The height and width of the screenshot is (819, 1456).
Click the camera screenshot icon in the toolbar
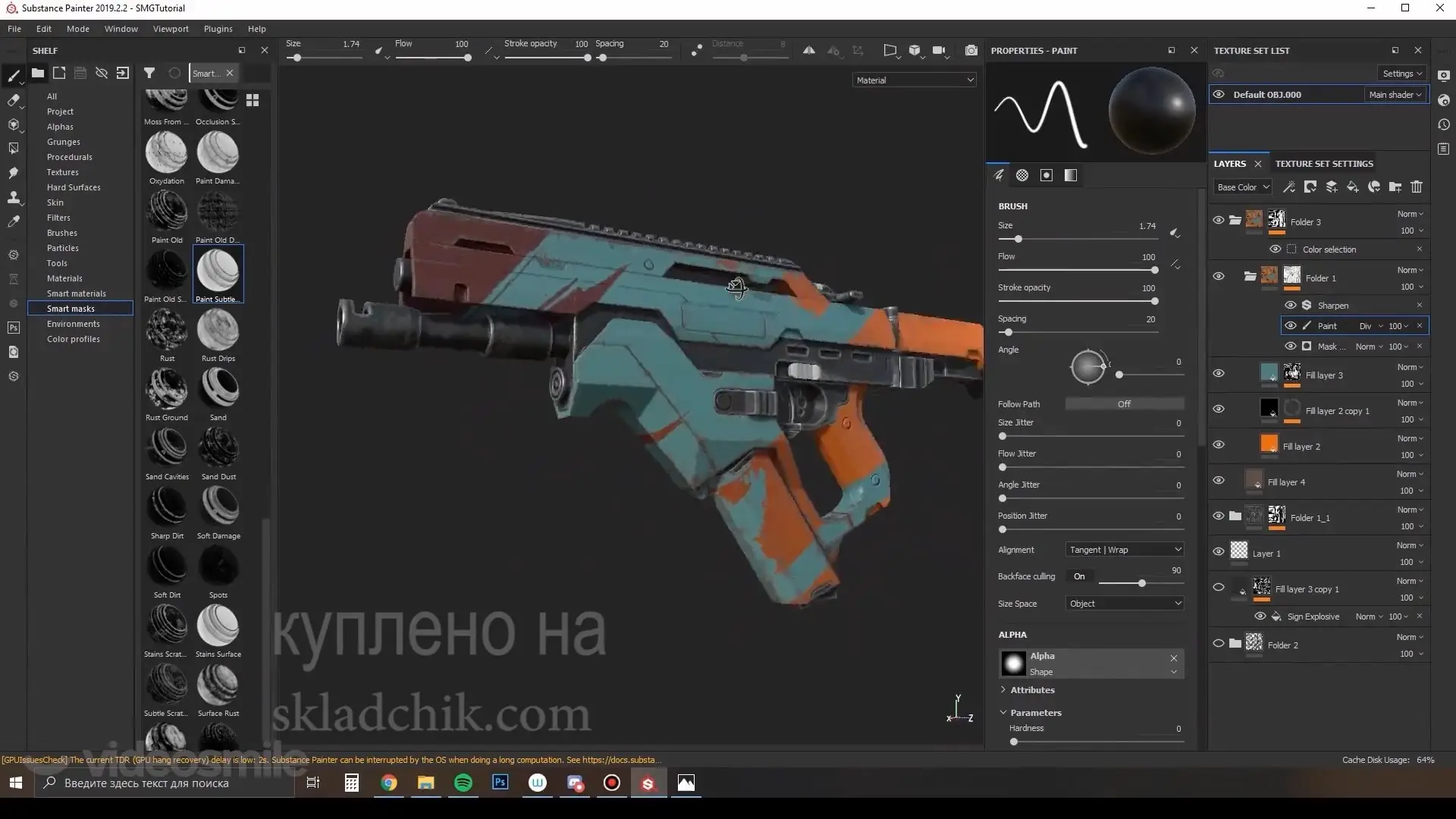pyautogui.click(x=971, y=50)
